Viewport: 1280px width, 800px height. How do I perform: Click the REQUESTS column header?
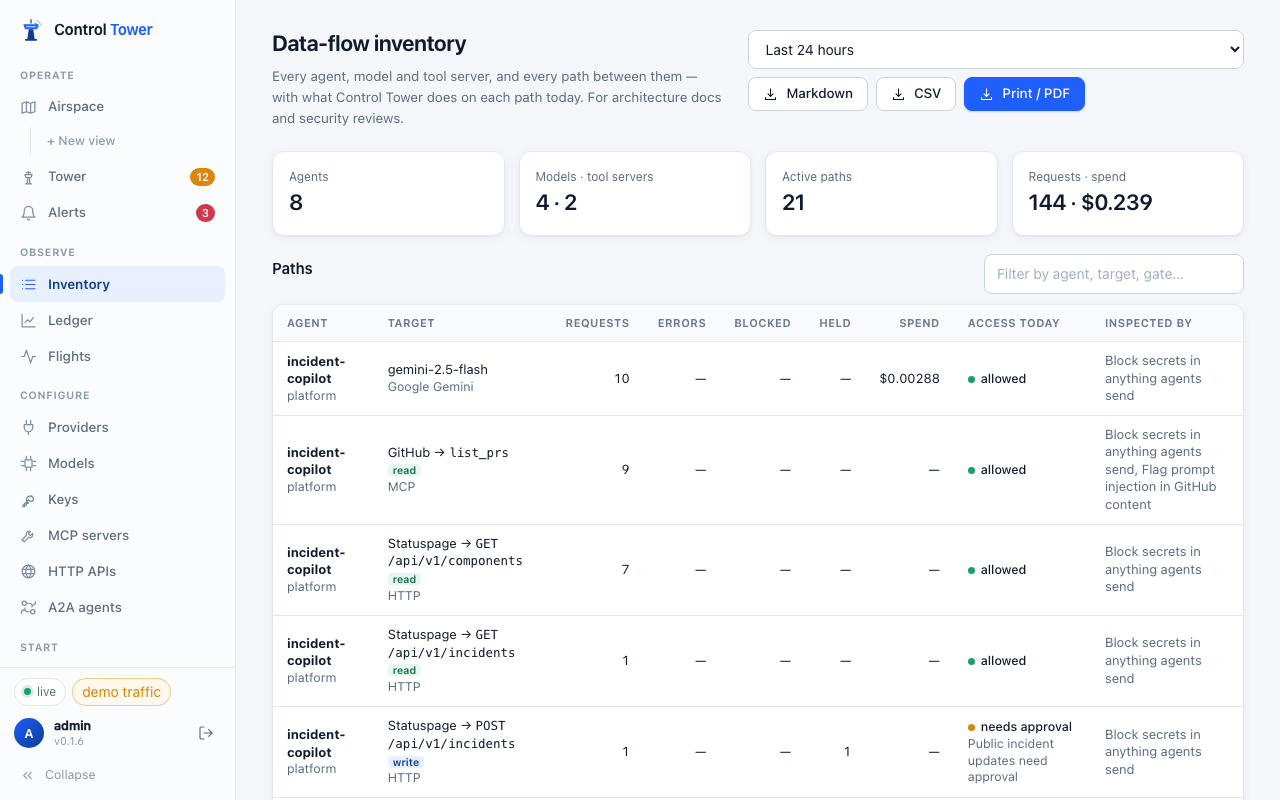click(x=597, y=323)
